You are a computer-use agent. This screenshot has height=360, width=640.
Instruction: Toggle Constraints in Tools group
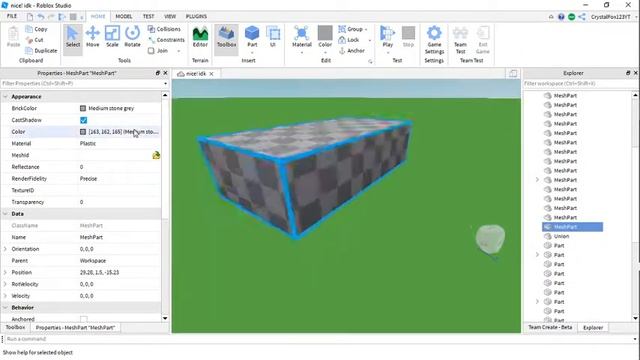(166, 40)
